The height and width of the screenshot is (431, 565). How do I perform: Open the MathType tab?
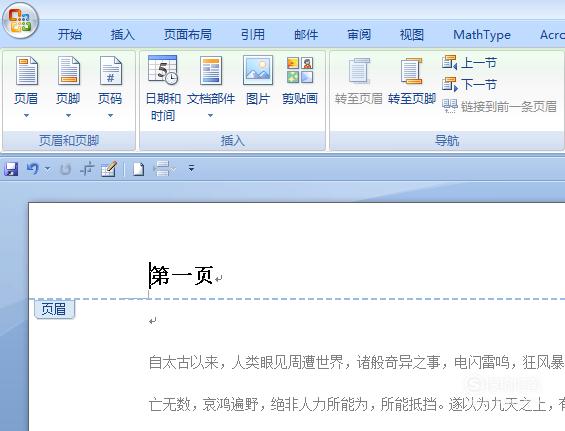482,35
